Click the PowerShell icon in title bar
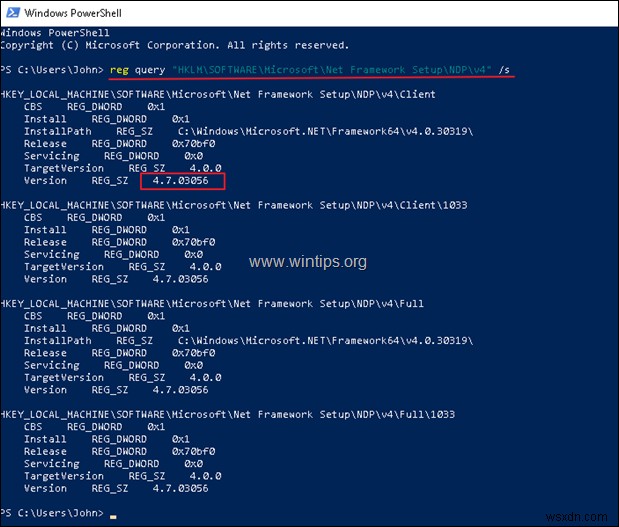619x527 pixels. click(13, 13)
